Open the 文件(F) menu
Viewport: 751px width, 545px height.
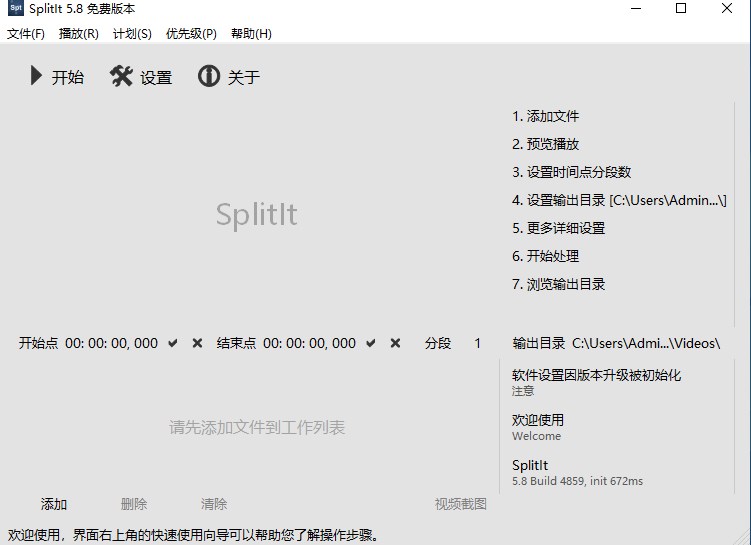26,33
